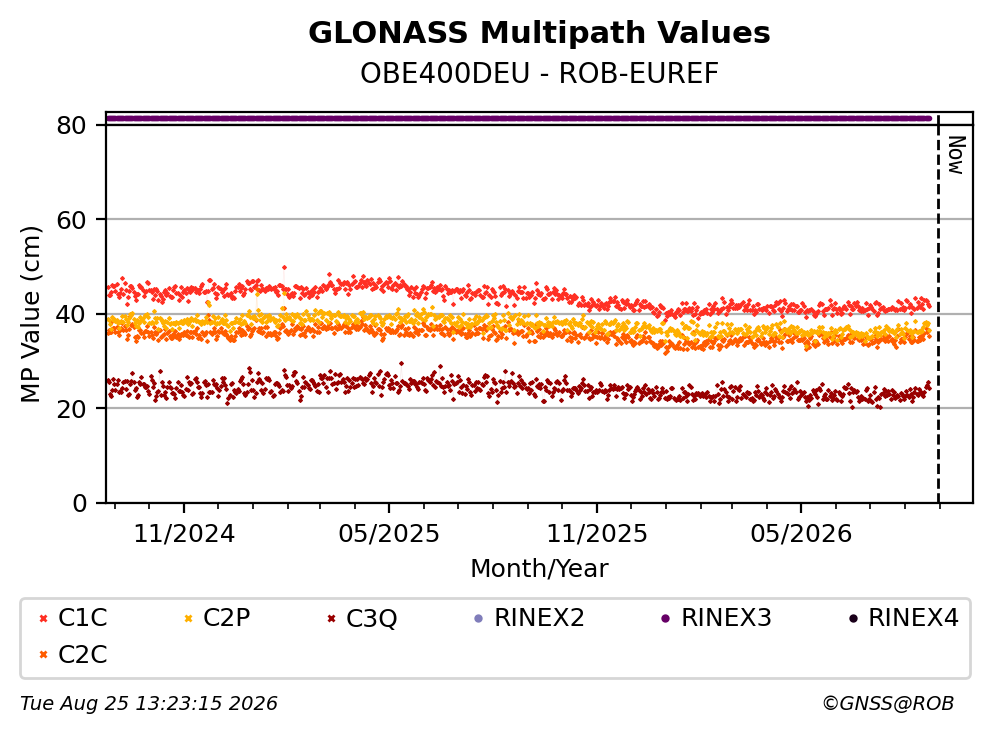Click the 80 y-axis tick label

tap(71, 125)
